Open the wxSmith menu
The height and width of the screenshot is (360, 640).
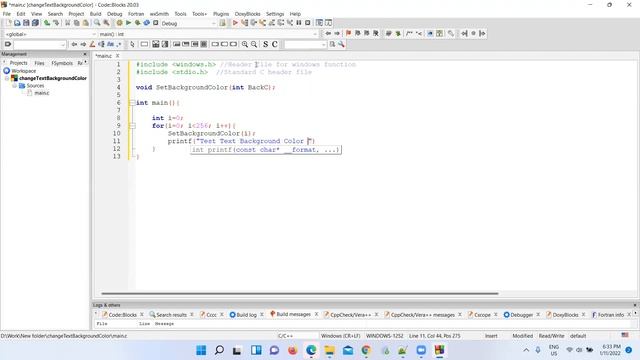(159, 14)
